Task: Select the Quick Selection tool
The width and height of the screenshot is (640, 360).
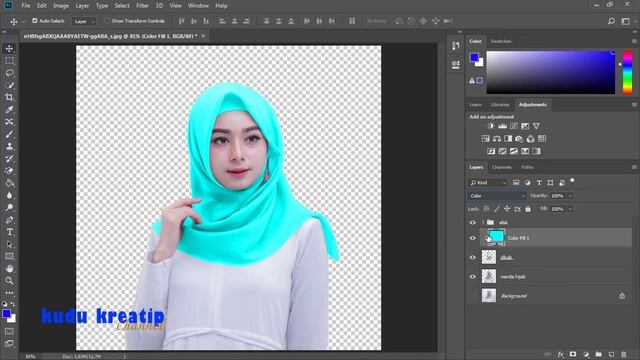Action: 9,85
